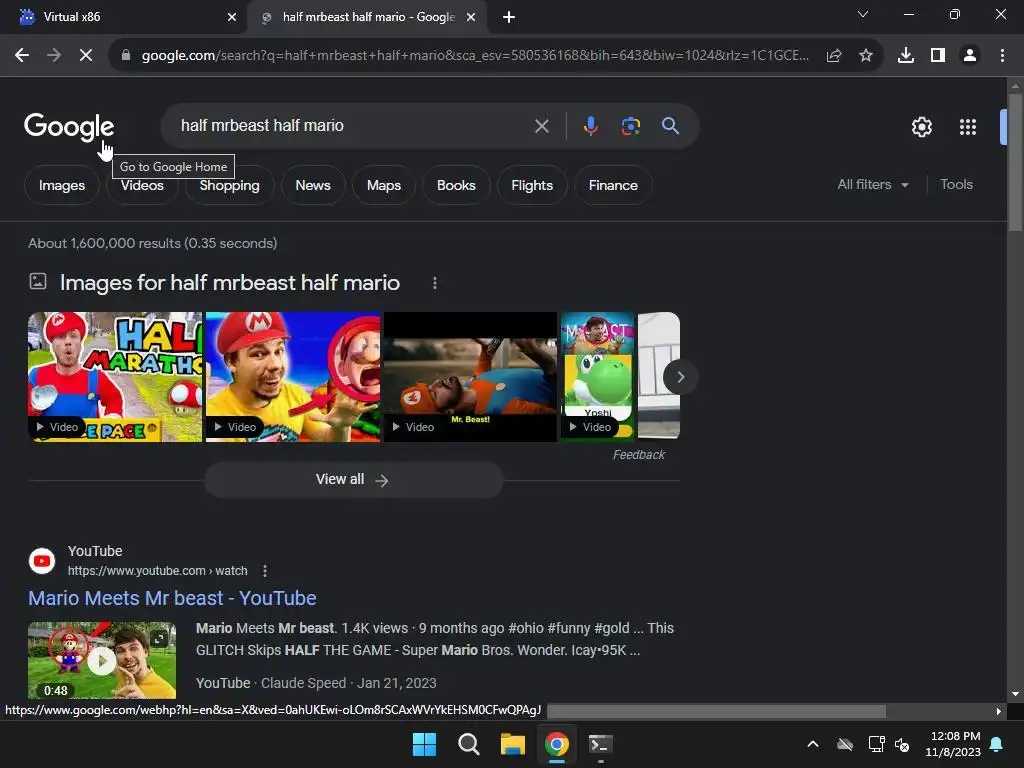Open a new browser tab

pos(509,17)
